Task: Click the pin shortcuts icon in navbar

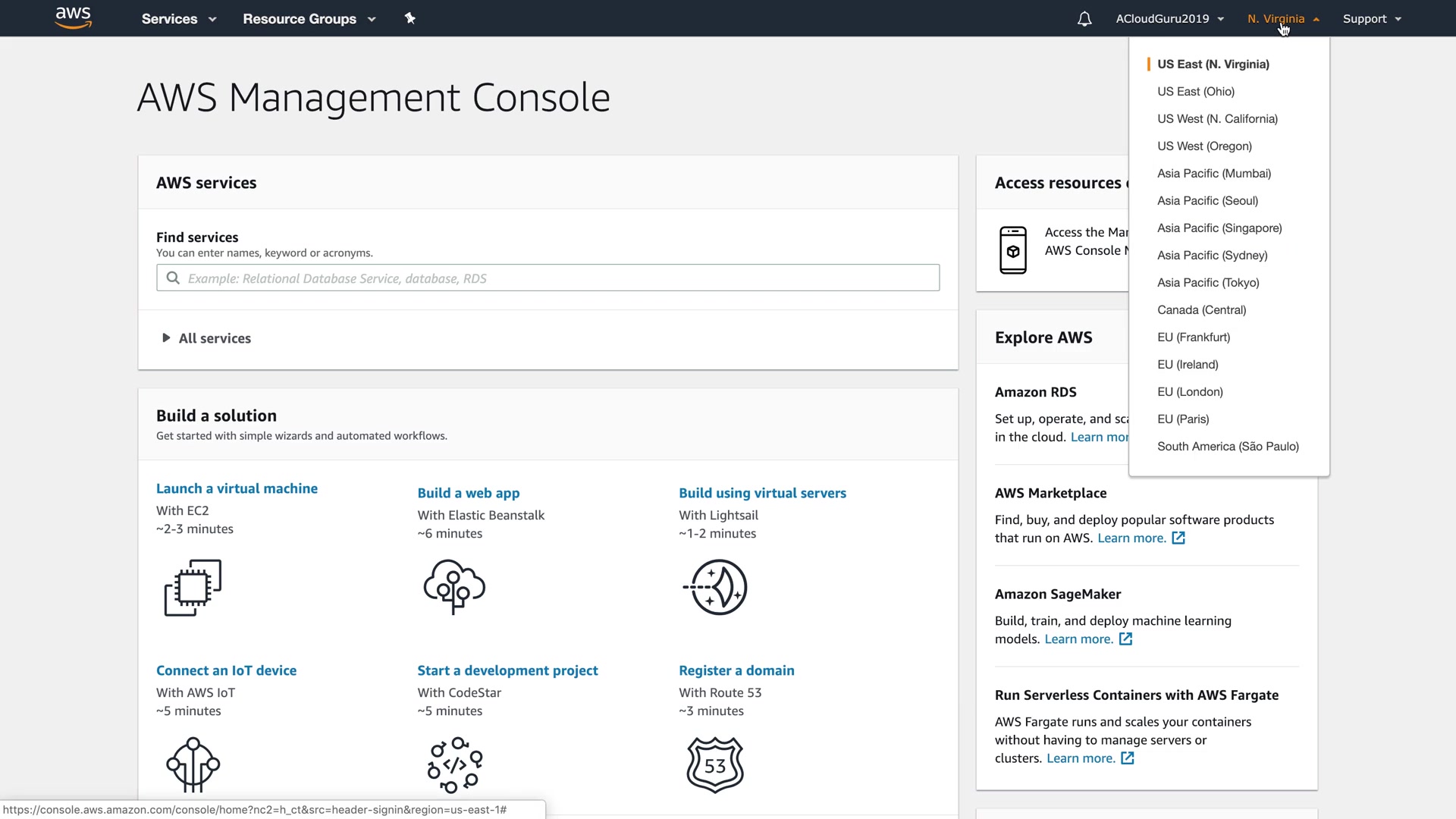Action: [x=410, y=18]
